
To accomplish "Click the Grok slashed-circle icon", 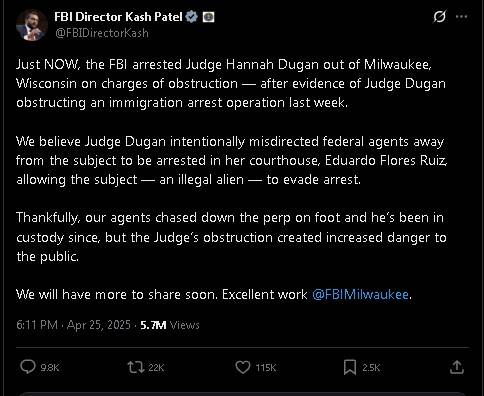I will tap(439, 16).
